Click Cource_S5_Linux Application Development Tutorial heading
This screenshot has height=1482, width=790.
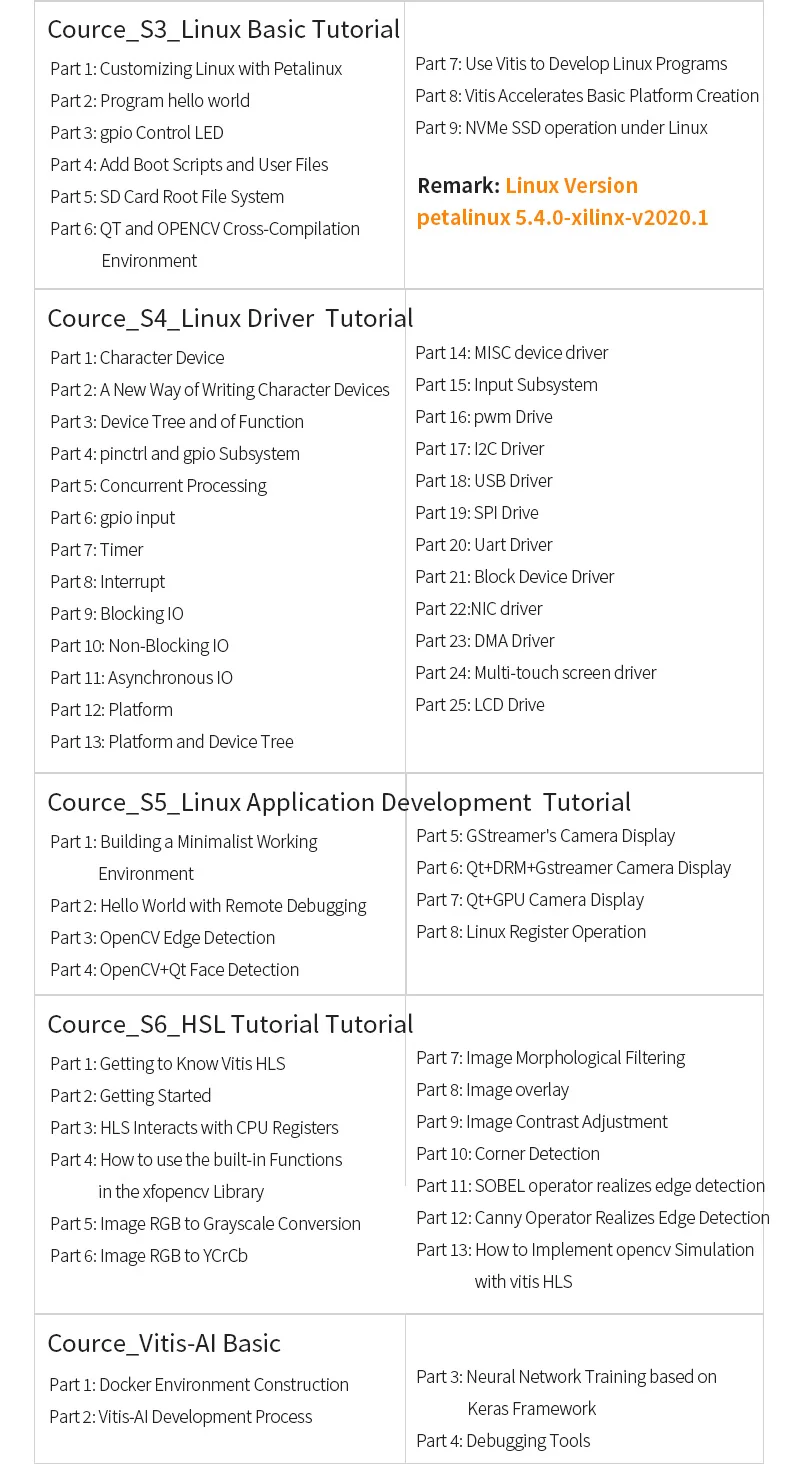click(340, 802)
